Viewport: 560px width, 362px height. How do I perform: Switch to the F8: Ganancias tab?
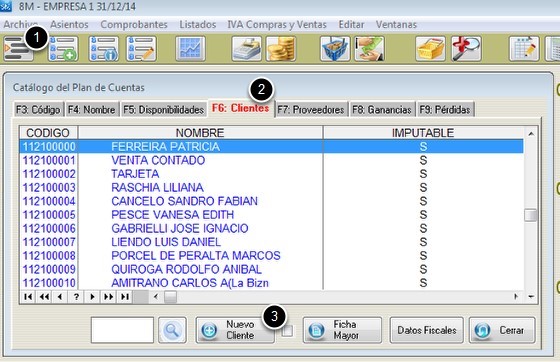(x=381, y=110)
